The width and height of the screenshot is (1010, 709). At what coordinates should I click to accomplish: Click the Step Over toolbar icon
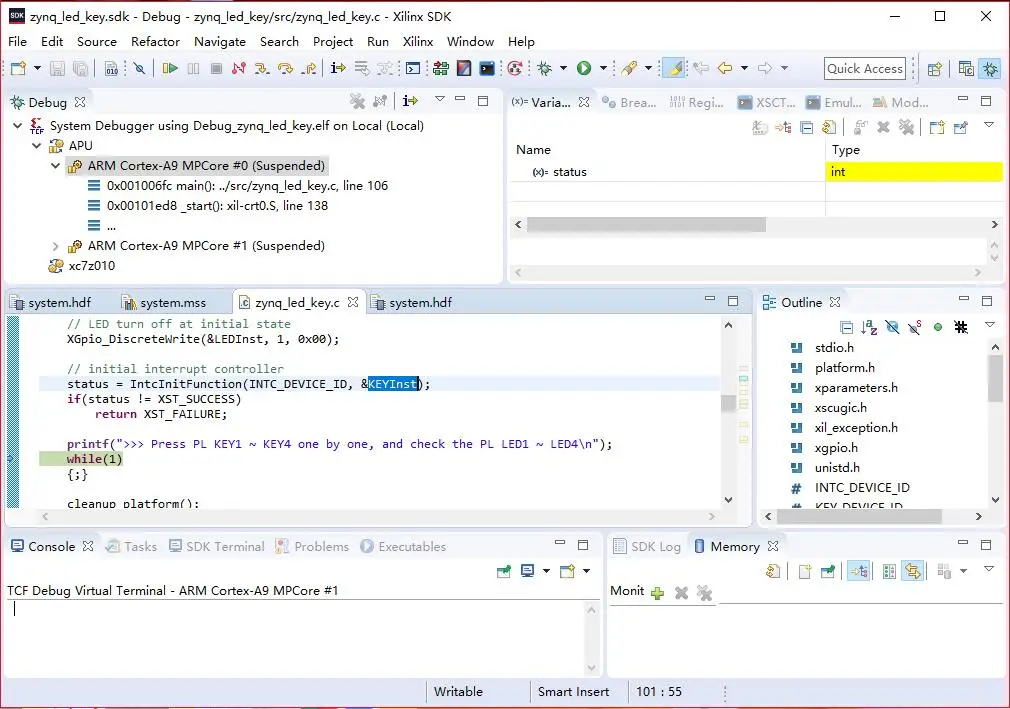click(x=285, y=69)
